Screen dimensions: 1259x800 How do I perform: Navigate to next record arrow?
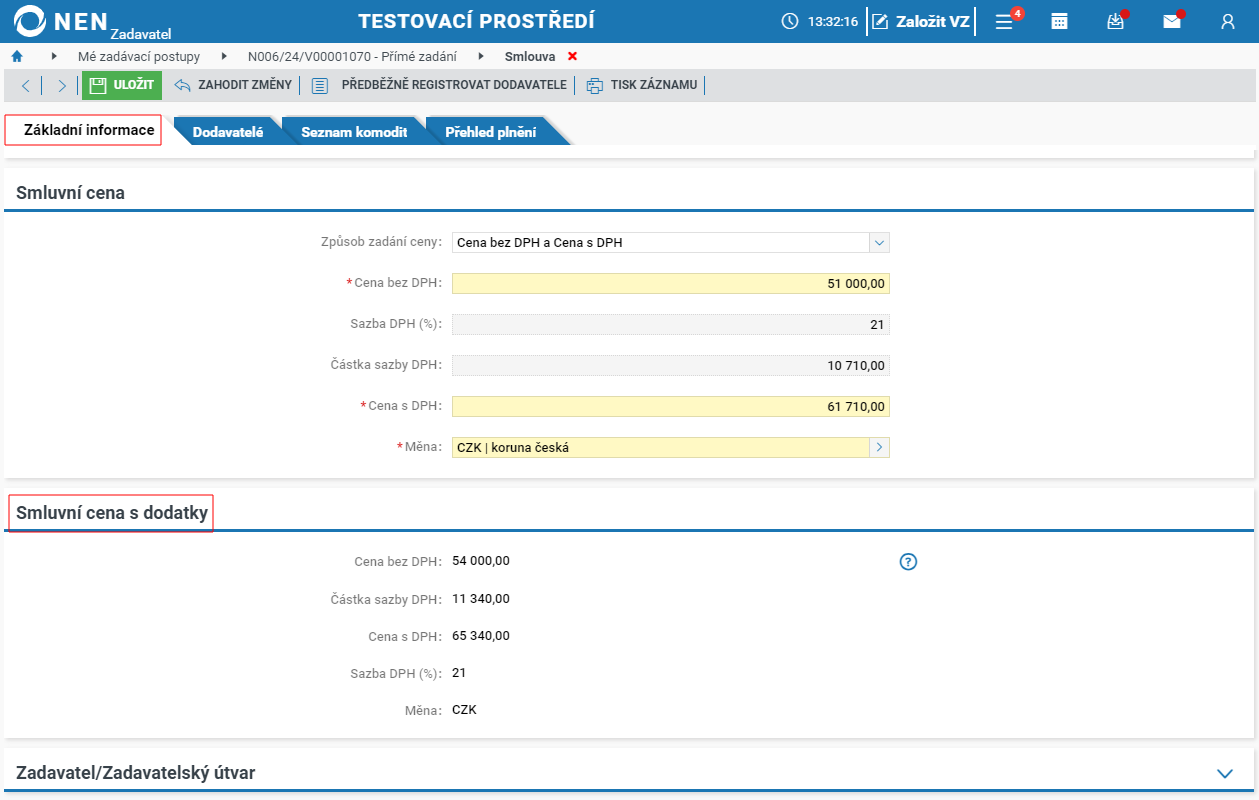click(61, 85)
